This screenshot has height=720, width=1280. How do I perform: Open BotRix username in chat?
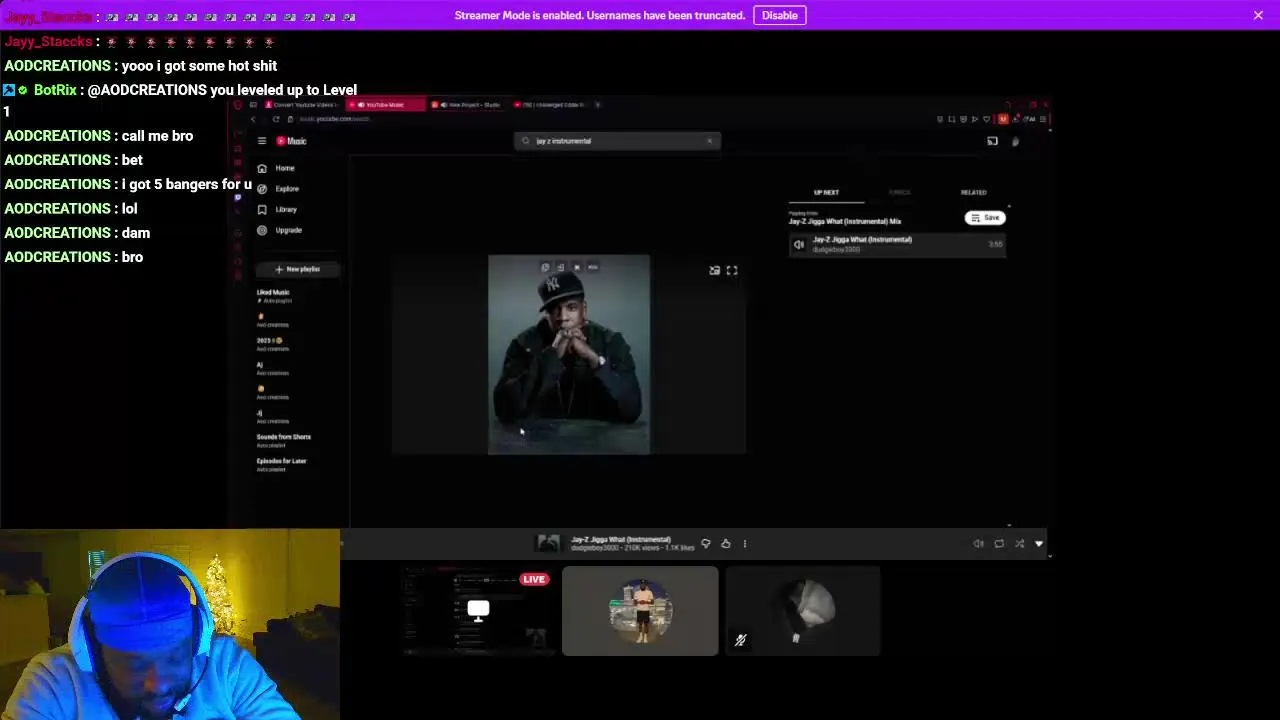click(x=55, y=90)
